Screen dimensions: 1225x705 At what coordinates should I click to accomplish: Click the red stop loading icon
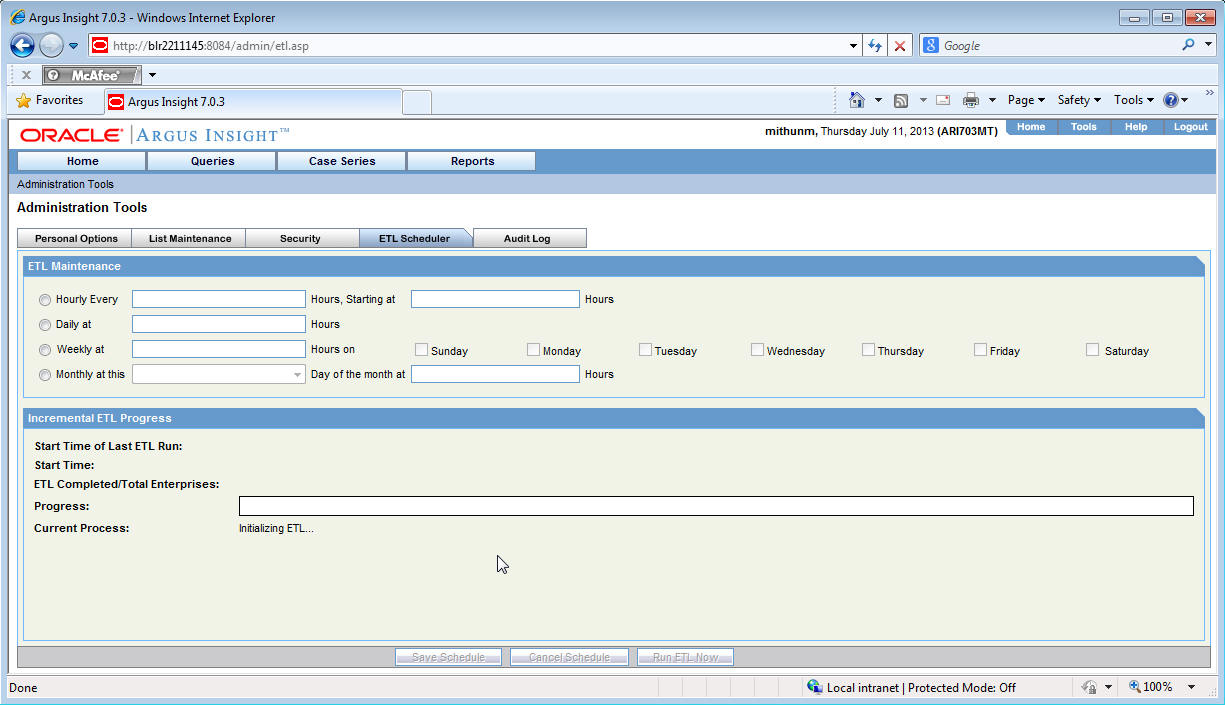point(900,46)
